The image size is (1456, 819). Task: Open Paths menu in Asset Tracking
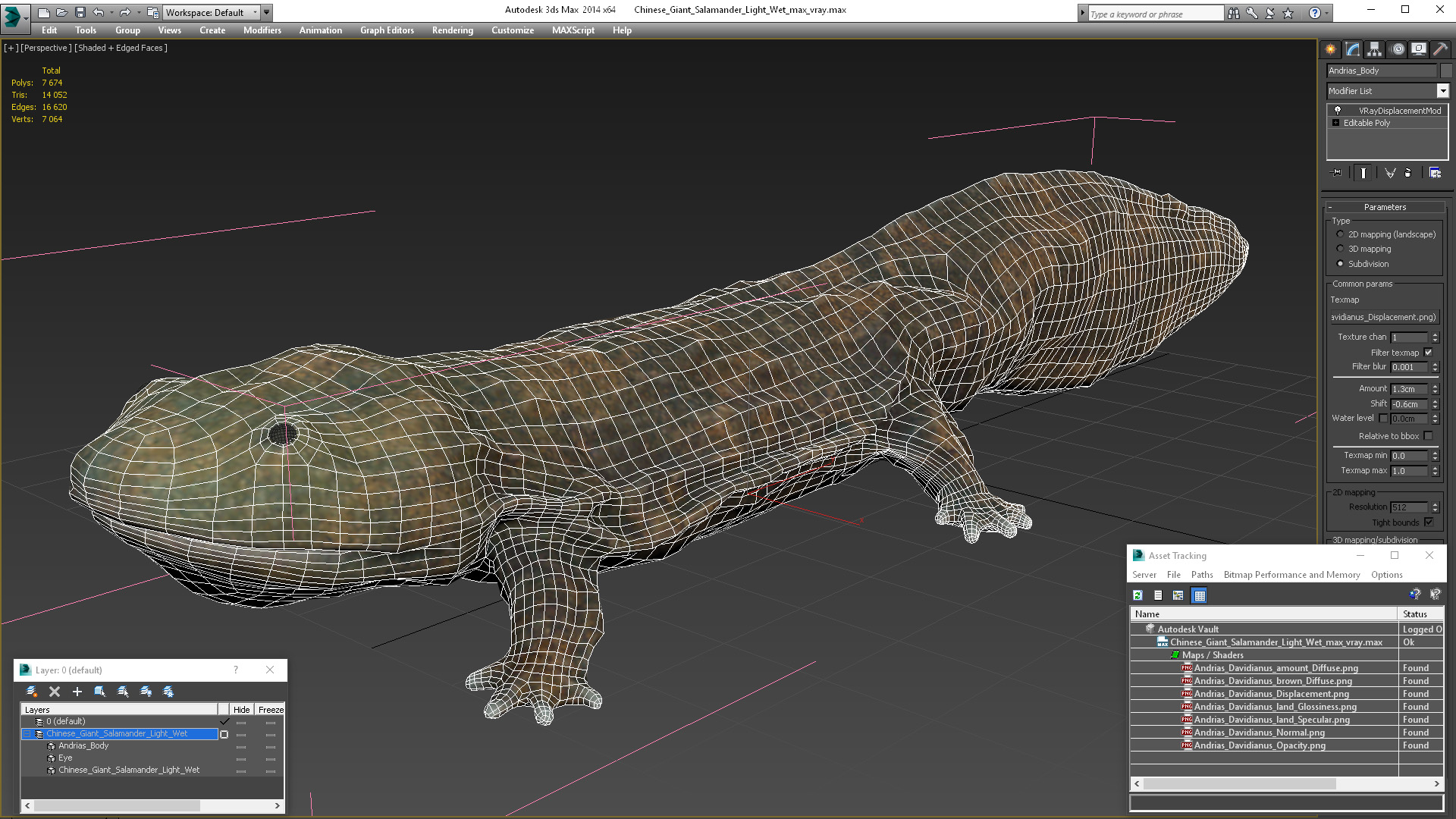pyautogui.click(x=1202, y=575)
